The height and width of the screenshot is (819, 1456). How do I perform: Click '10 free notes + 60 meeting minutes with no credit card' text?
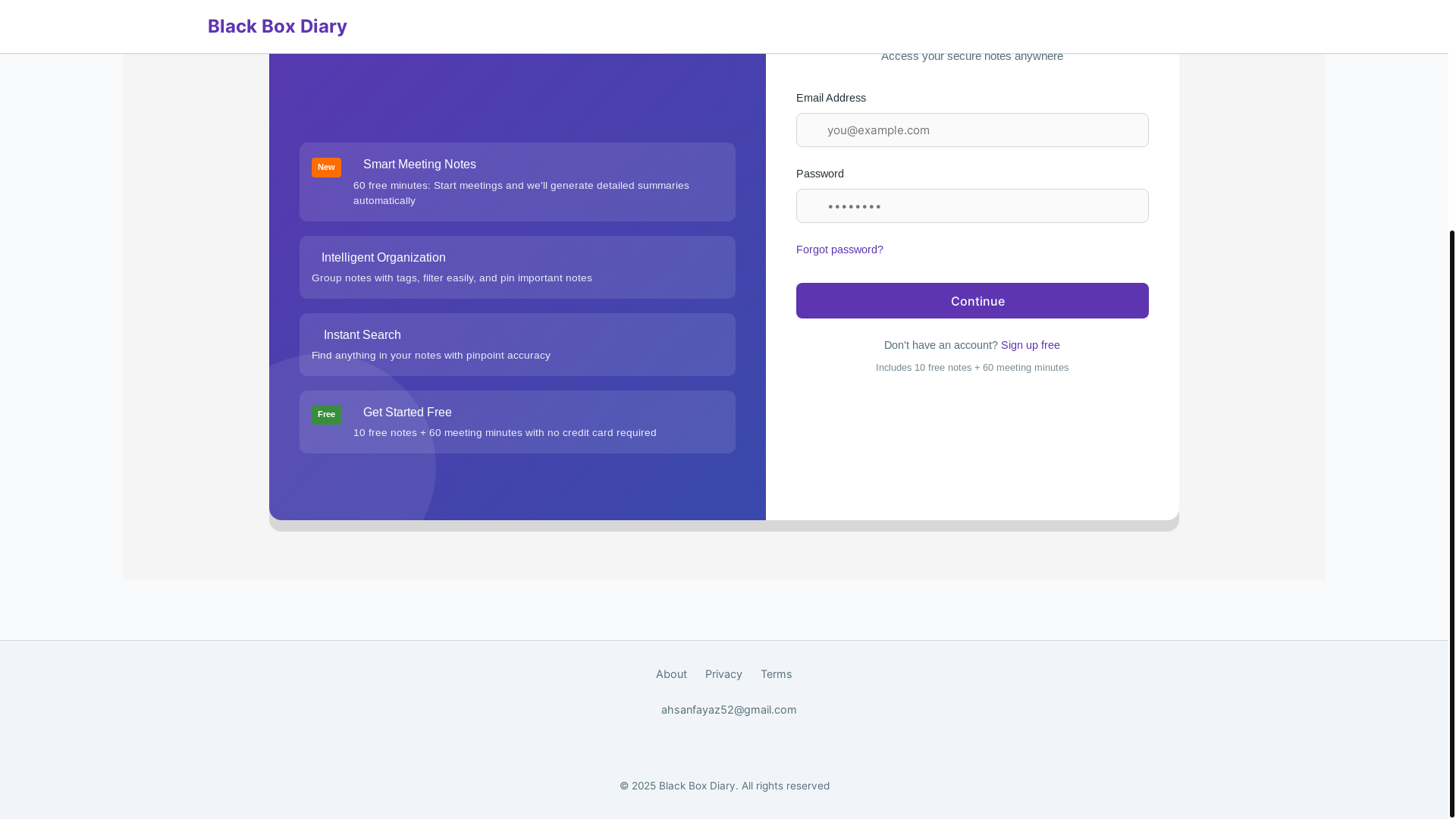pos(505,433)
